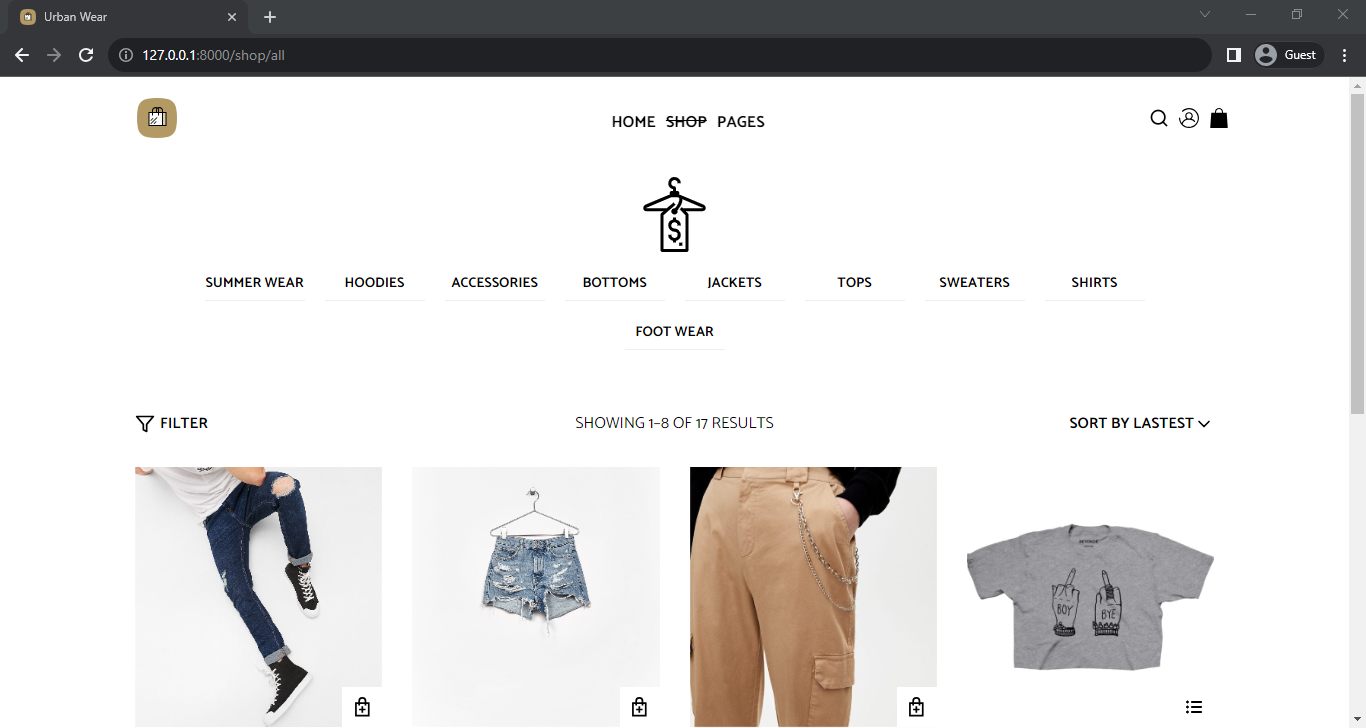
Task: Go to the Home menu item
Action: click(634, 122)
